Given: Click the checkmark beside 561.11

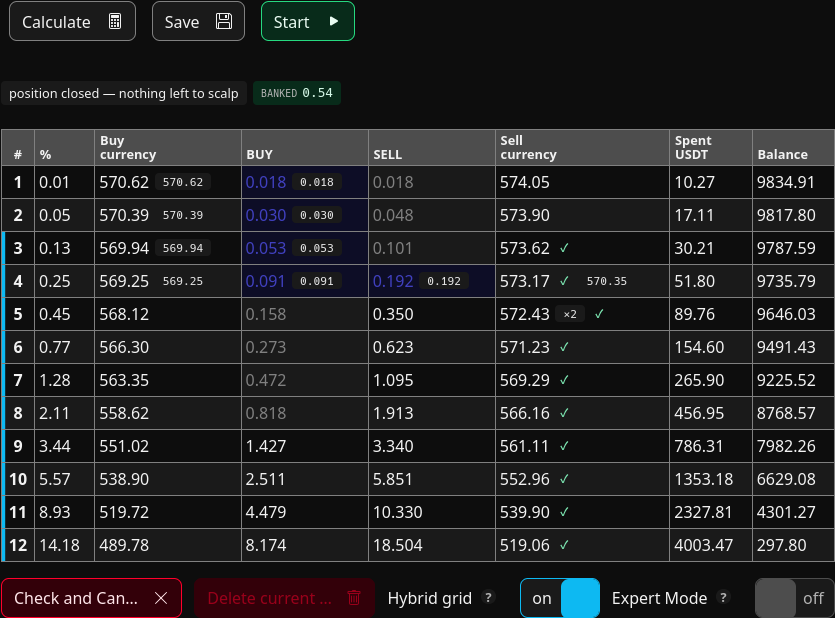Looking at the screenshot, I should (x=564, y=446).
